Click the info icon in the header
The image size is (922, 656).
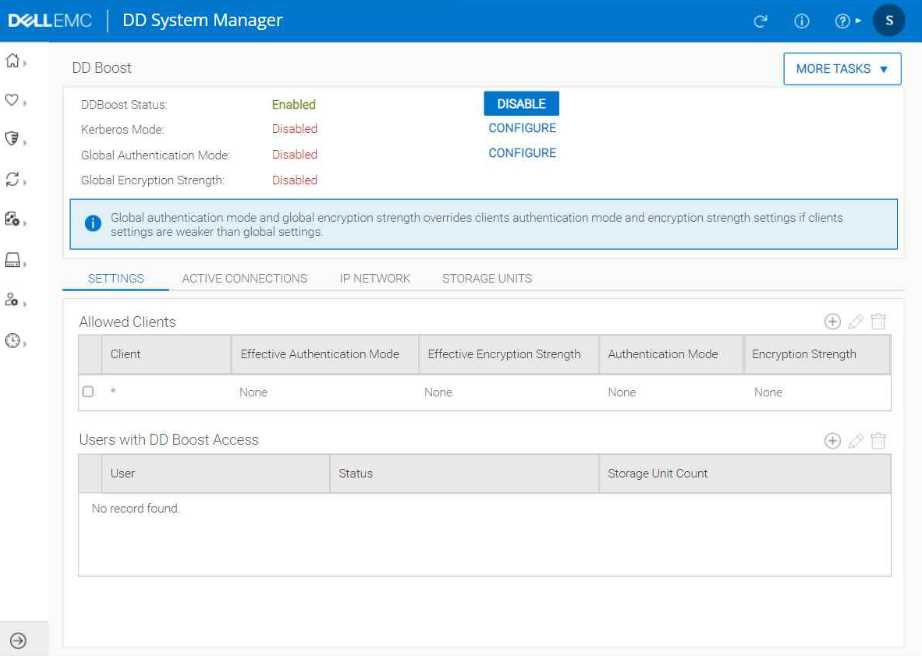coord(801,21)
